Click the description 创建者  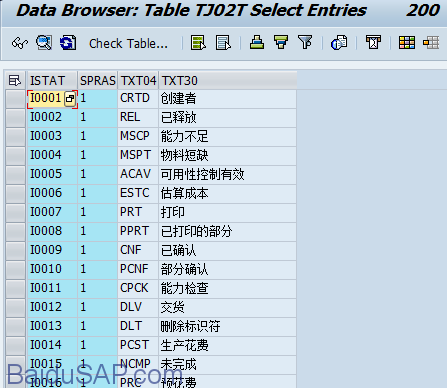point(179,99)
